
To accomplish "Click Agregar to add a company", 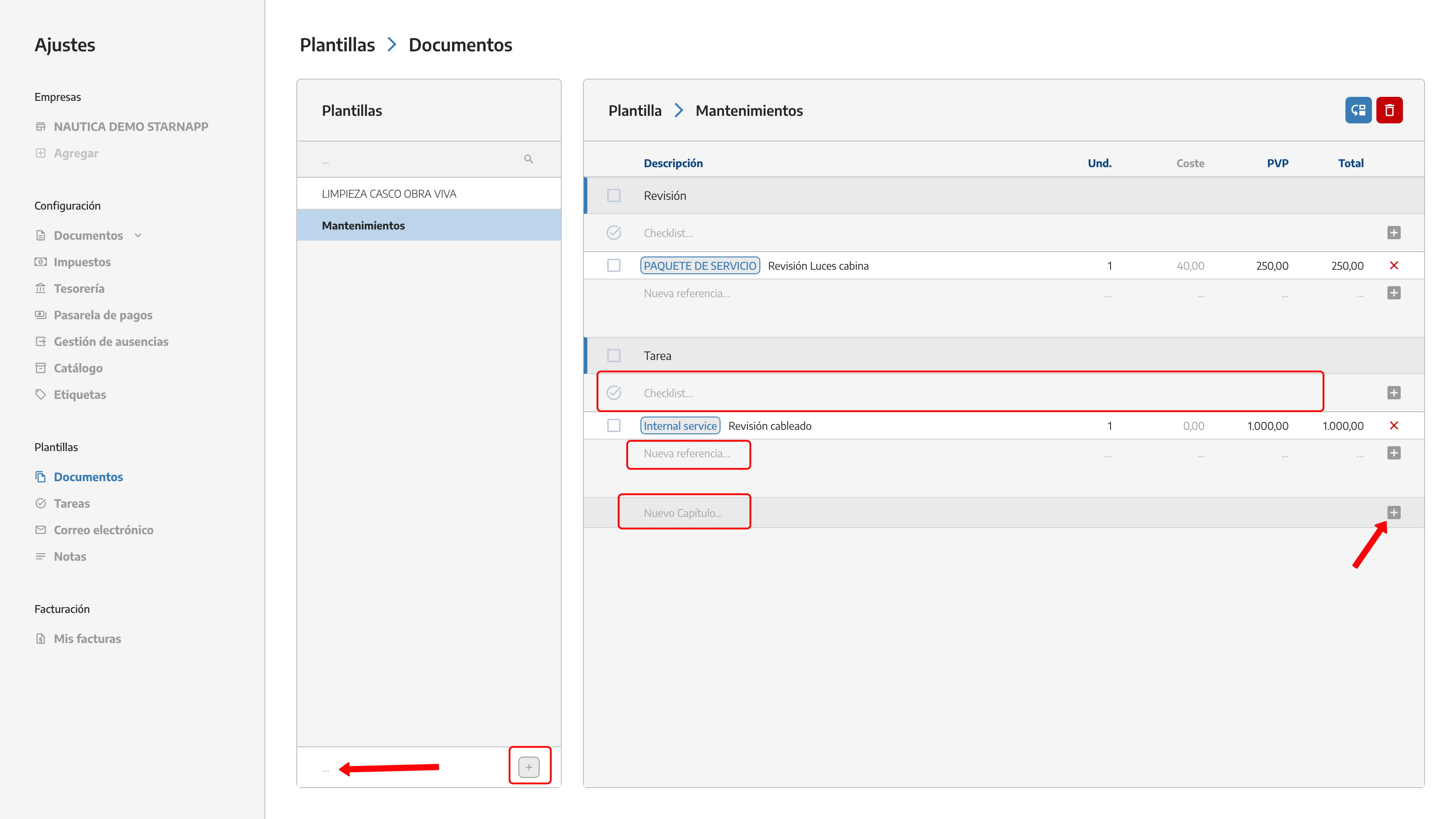I will coord(76,153).
